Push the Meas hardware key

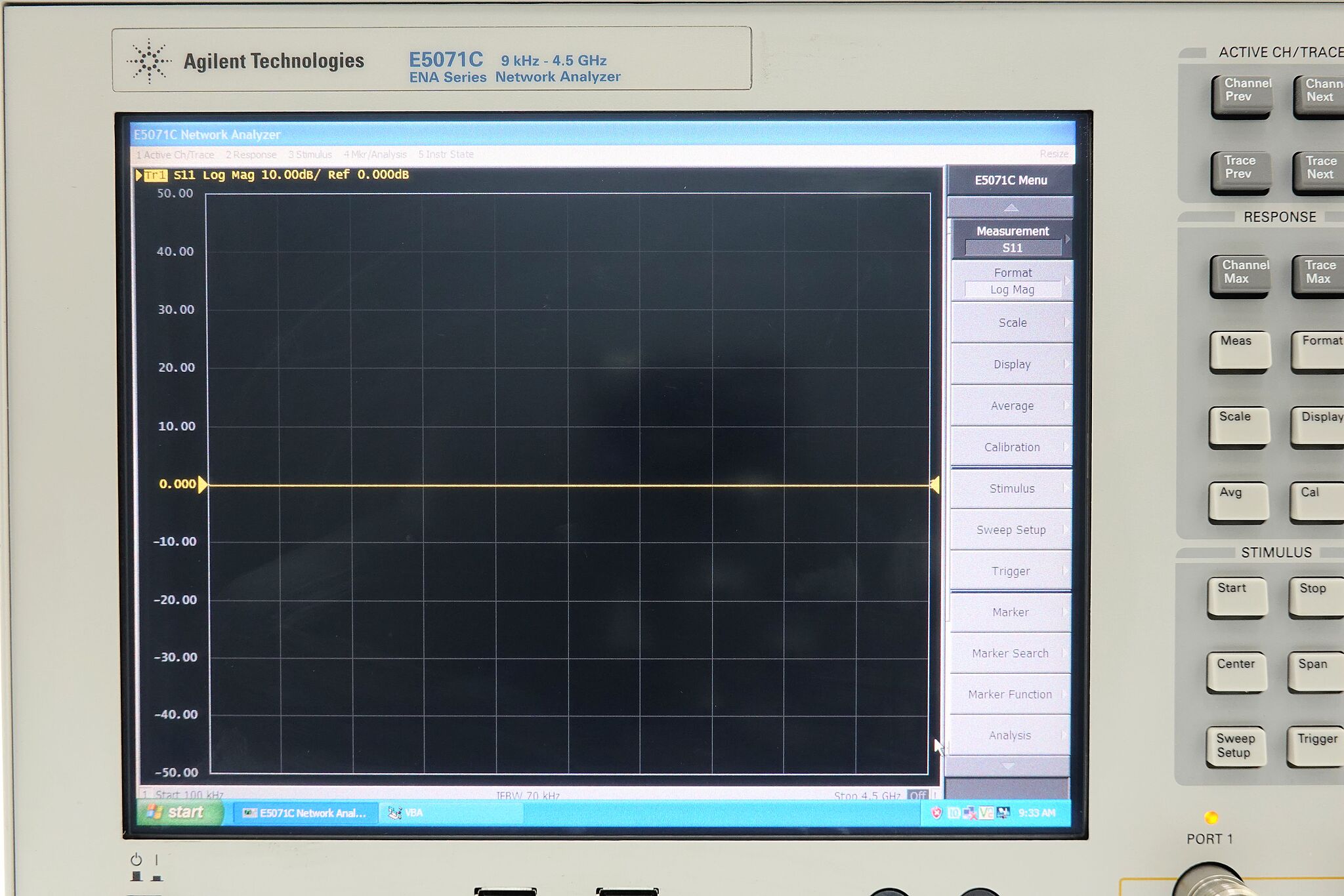click(1239, 352)
